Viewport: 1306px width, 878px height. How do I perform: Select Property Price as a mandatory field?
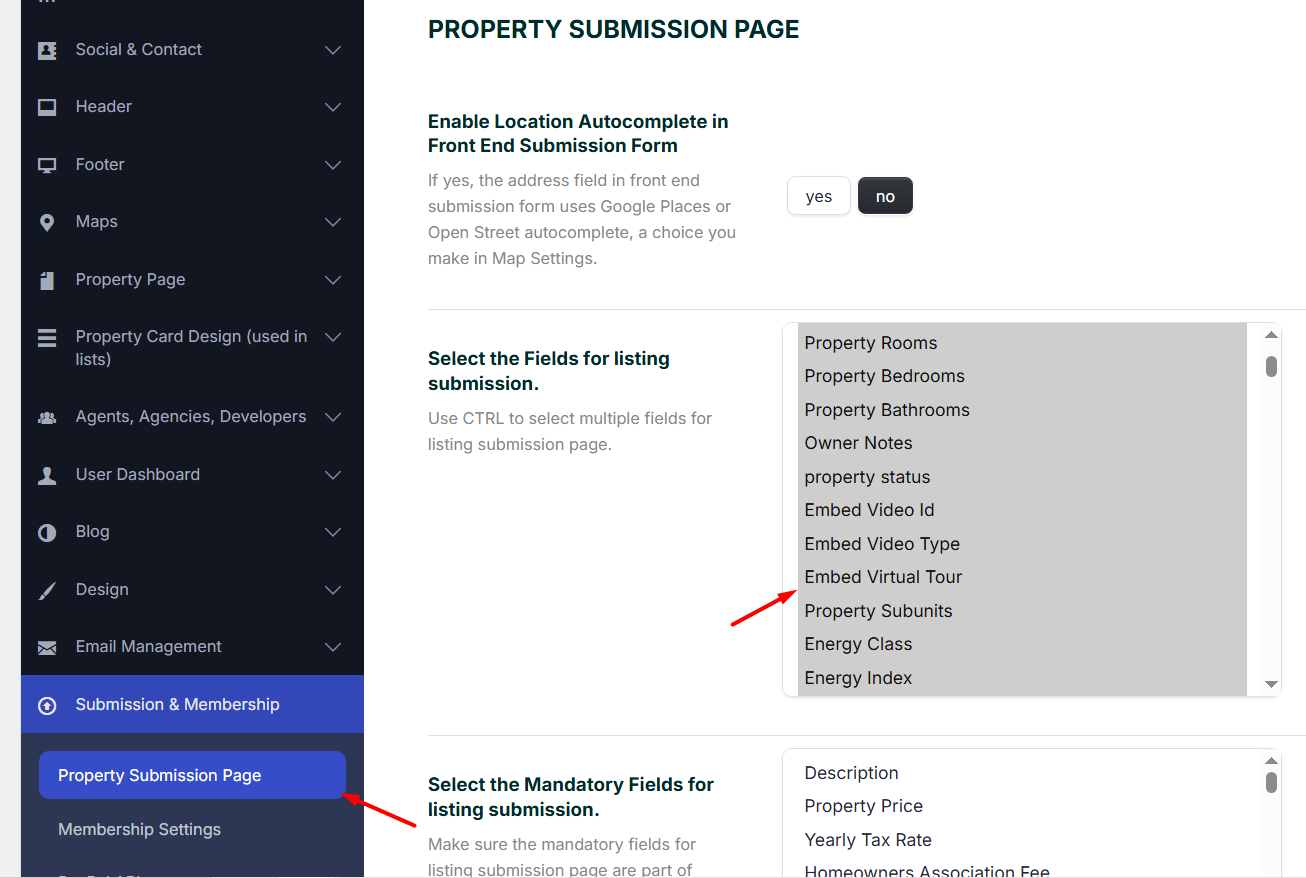coord(863,805)
